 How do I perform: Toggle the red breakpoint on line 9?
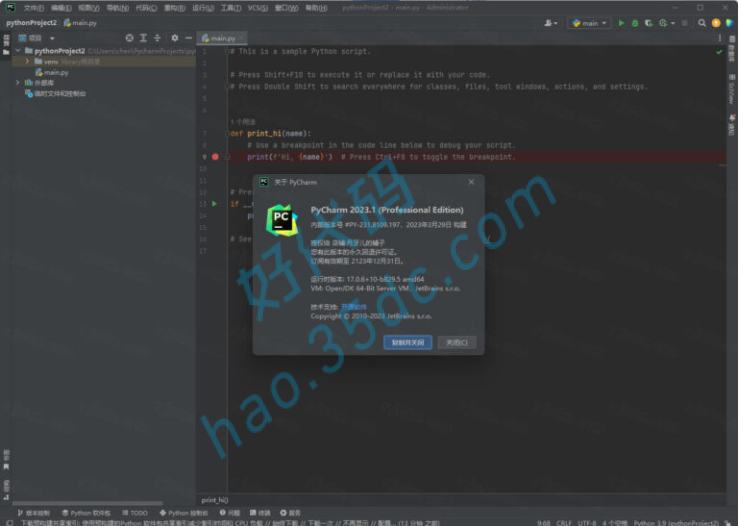pyautogui.click(x=215, y=157)
